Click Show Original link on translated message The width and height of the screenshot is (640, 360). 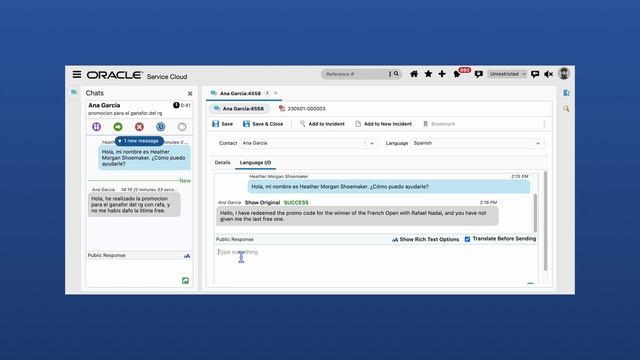(x=262, y=202)
